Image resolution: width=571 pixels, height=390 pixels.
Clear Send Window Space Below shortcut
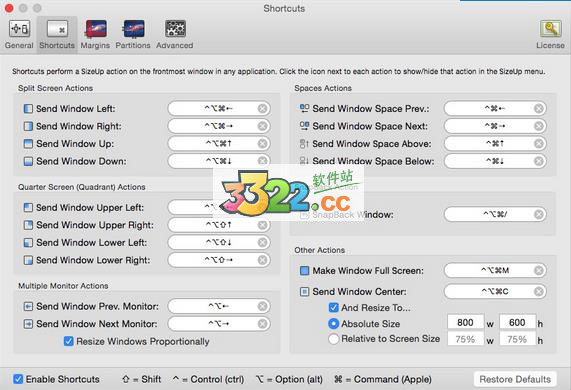tap(539, 161)
